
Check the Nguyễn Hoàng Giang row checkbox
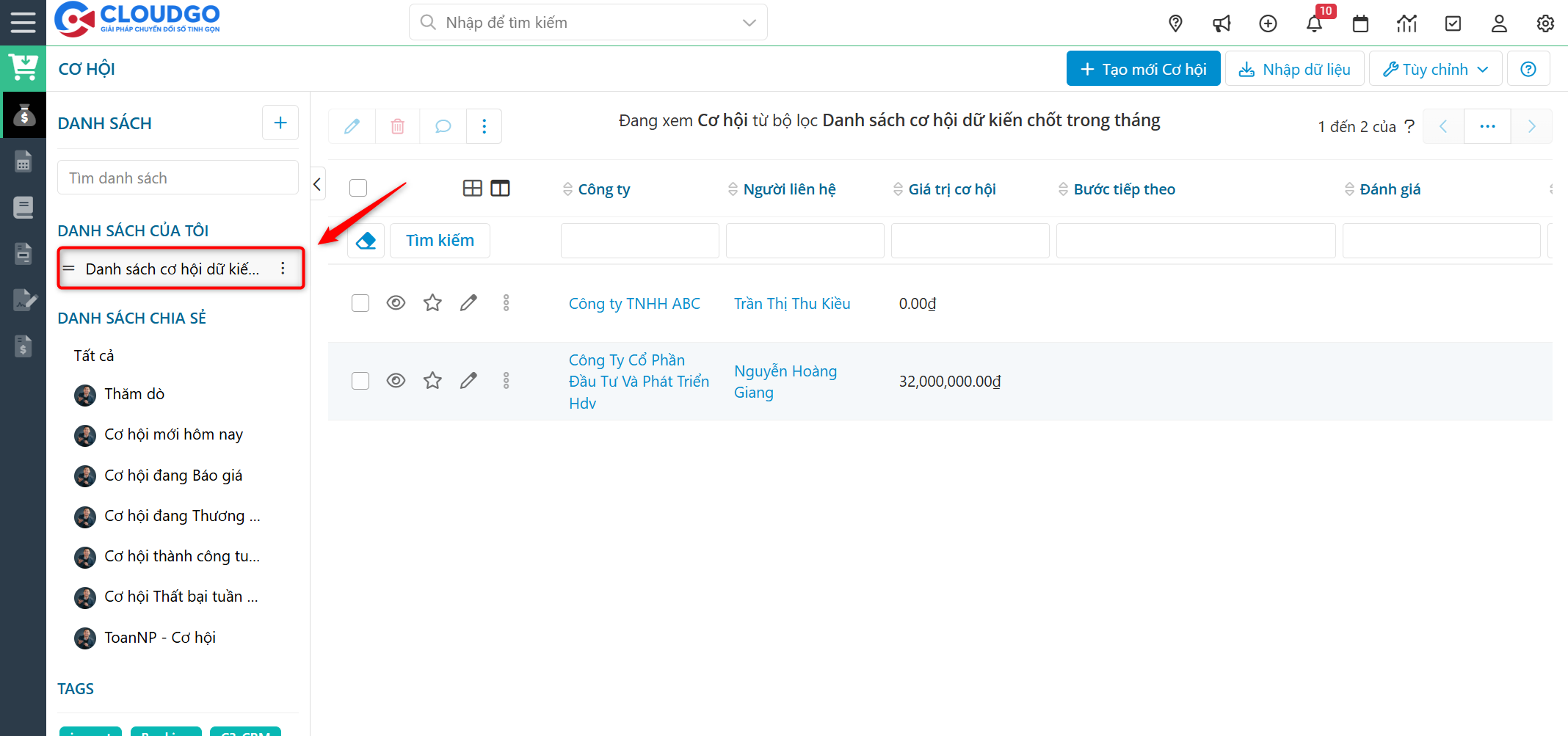tap(360, 381)
